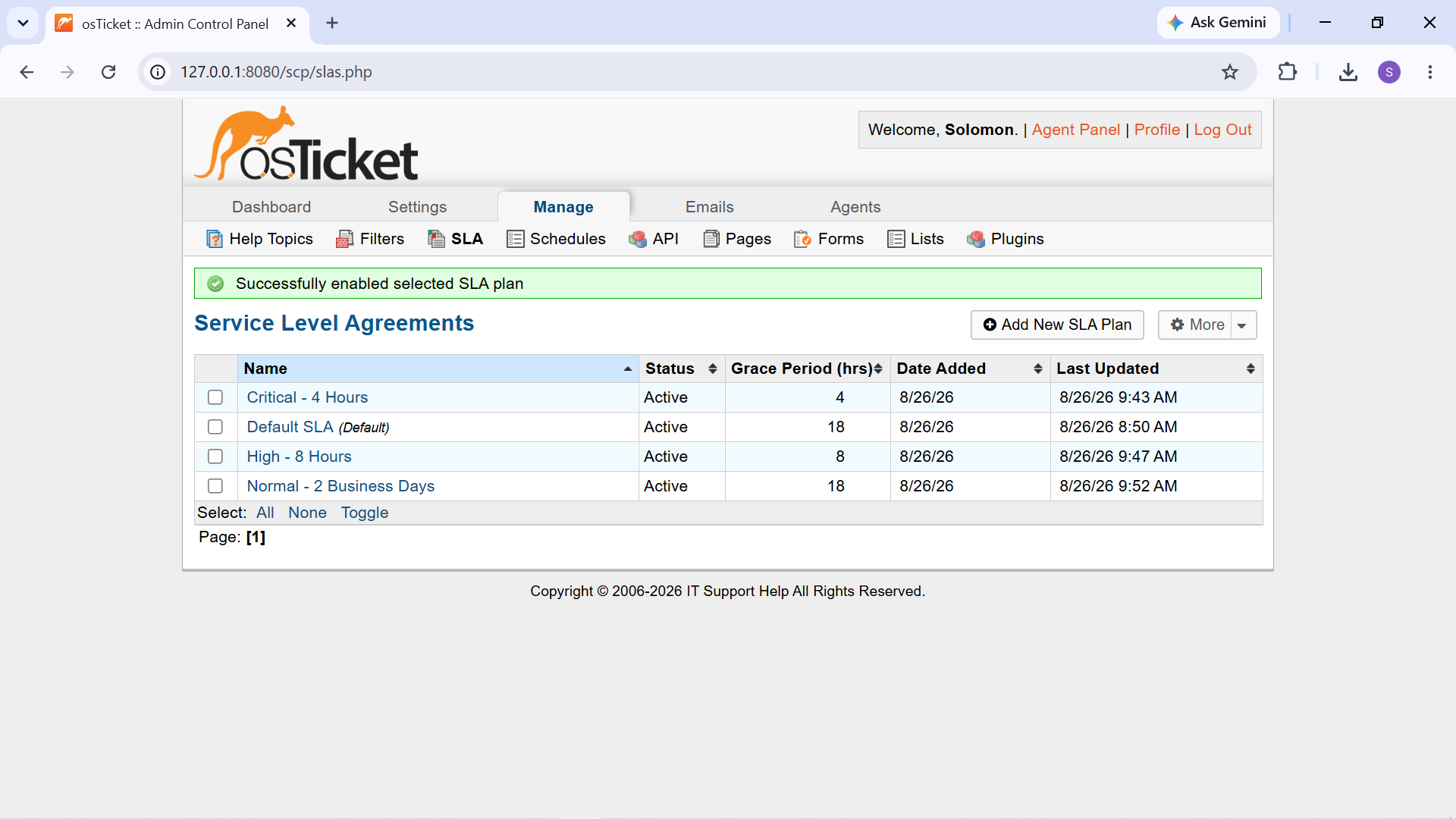Screen dimensions: 1456x819
Task: Open the Chrome profile avatar
Action: coord(1389,72)
